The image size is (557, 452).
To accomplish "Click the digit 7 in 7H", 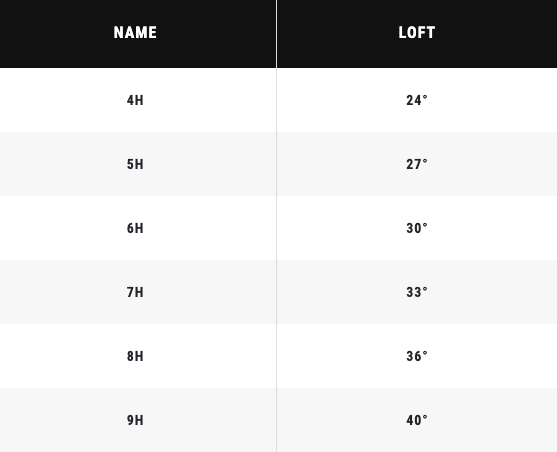I will coord(130,292).
